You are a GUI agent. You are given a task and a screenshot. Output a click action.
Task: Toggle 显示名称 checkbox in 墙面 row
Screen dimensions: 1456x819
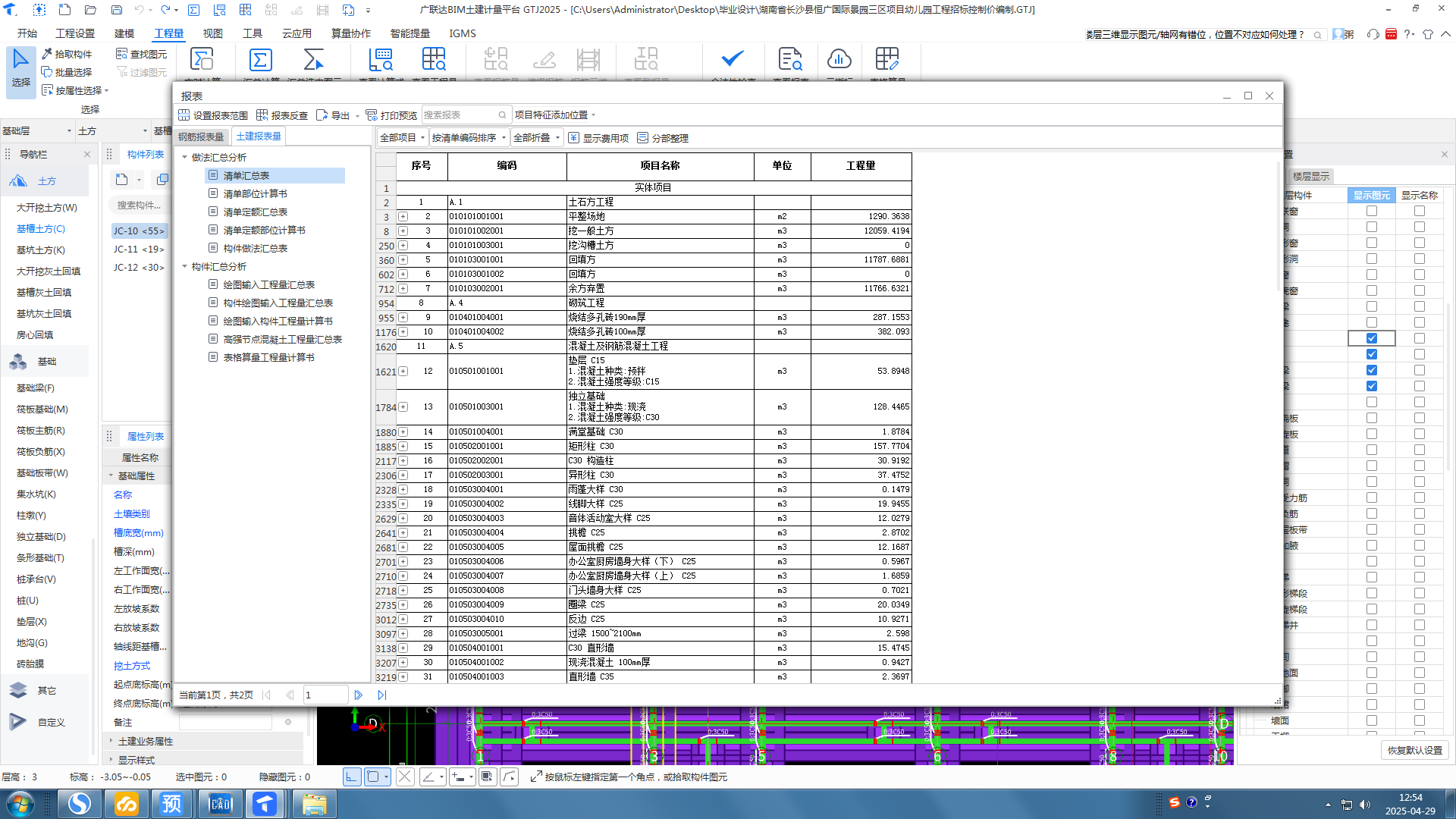1420,720
